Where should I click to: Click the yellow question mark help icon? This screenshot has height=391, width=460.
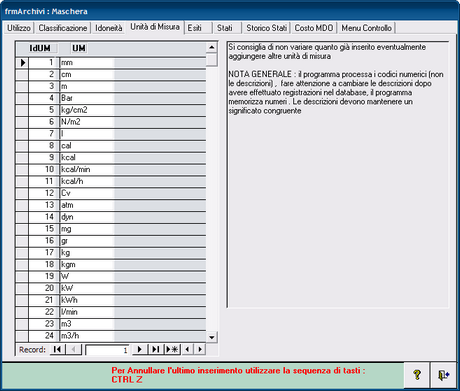coord(417,375)
